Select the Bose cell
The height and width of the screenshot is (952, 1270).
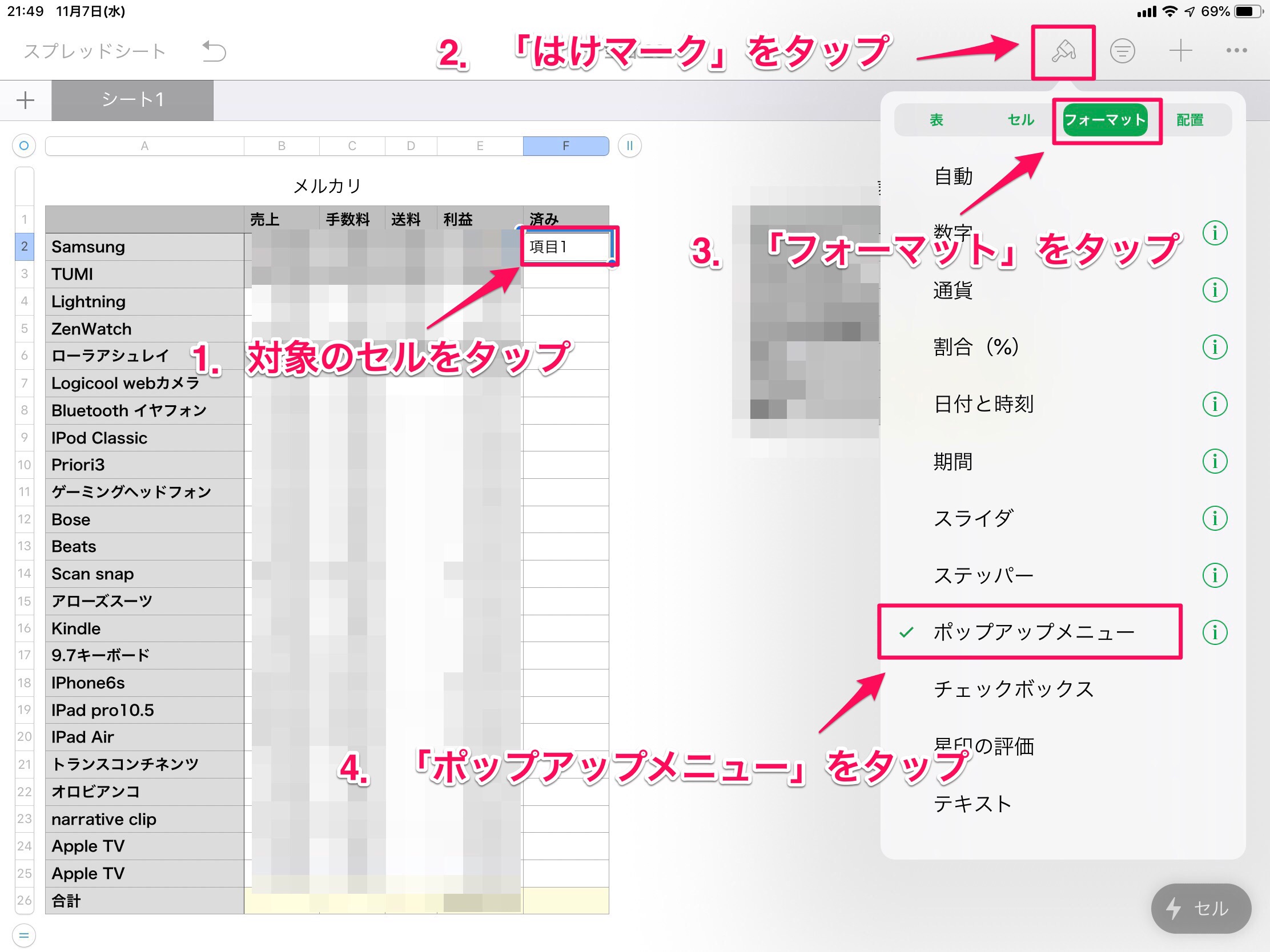[144, 519]
